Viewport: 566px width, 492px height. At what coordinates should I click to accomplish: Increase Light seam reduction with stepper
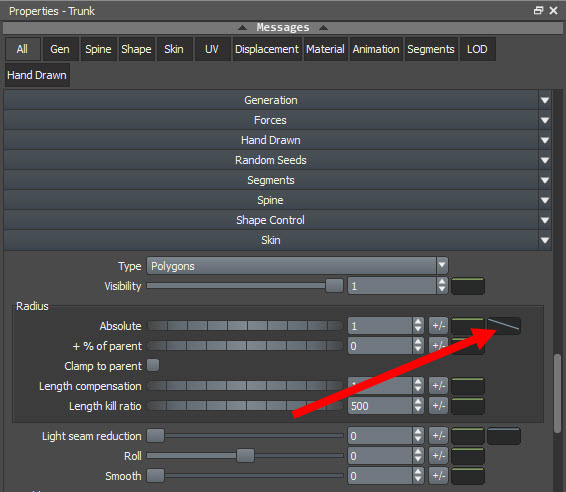pos(418,432)
